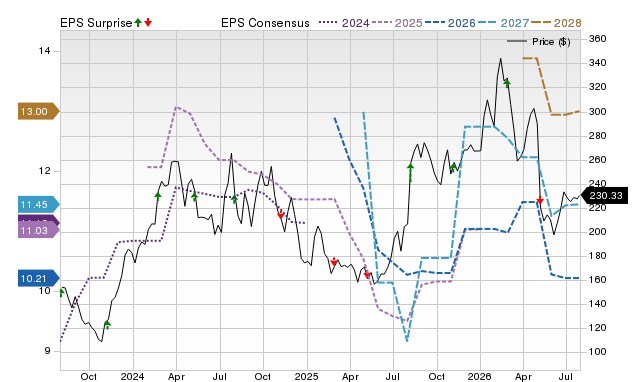The width and height of the screenshot is (640, 382).
Task: Click the August 2024 green EPS beat arrow
Action: [x=234, y=199]
